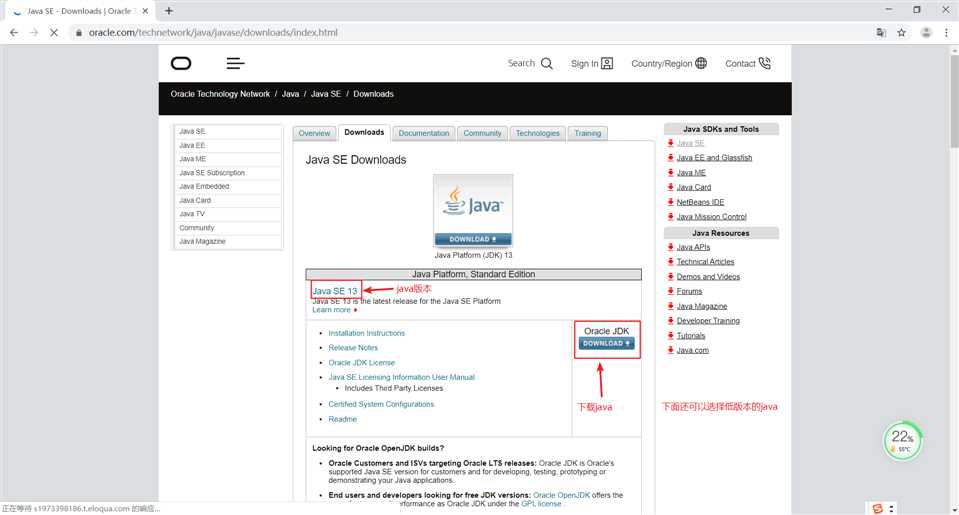This screenshot has height=515, width=959.
Task: Click the Oracle OpenJDK link
Action: tap(561, 495)
